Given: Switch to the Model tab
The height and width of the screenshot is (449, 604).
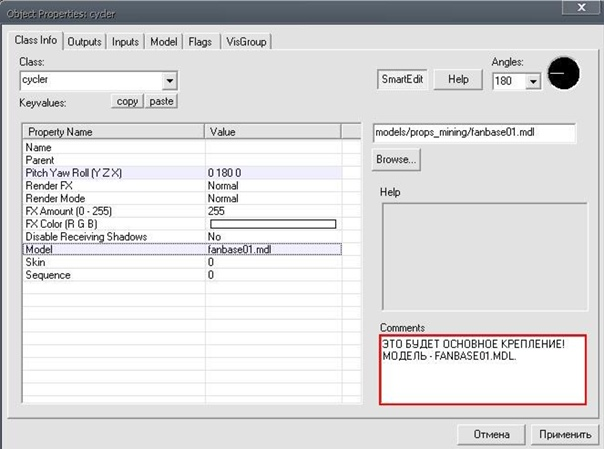Looking at the screenshot, I should click(x=164, y=42).
